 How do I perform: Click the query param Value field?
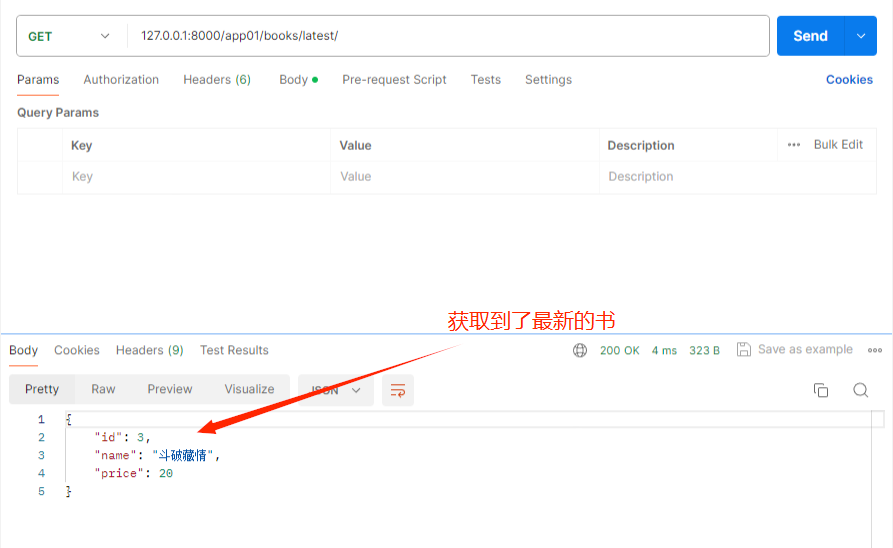[x=465, y=177]
